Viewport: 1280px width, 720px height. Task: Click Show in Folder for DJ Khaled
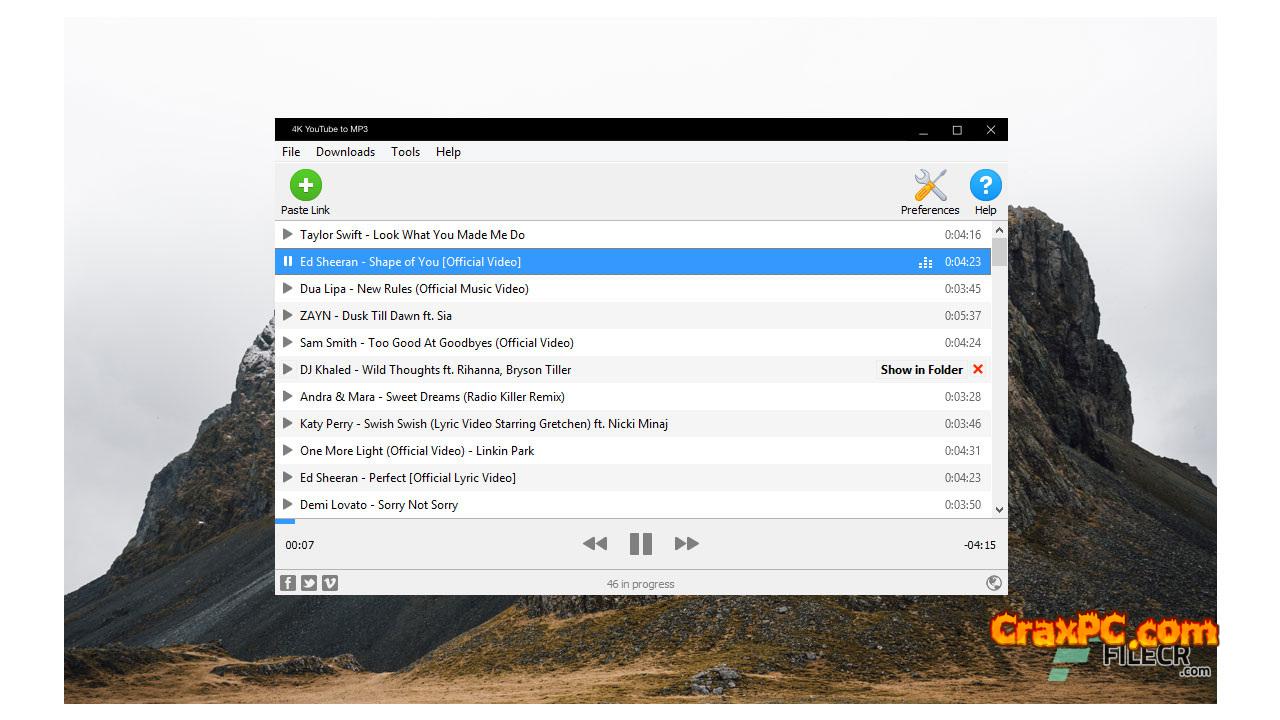point(921,370)
